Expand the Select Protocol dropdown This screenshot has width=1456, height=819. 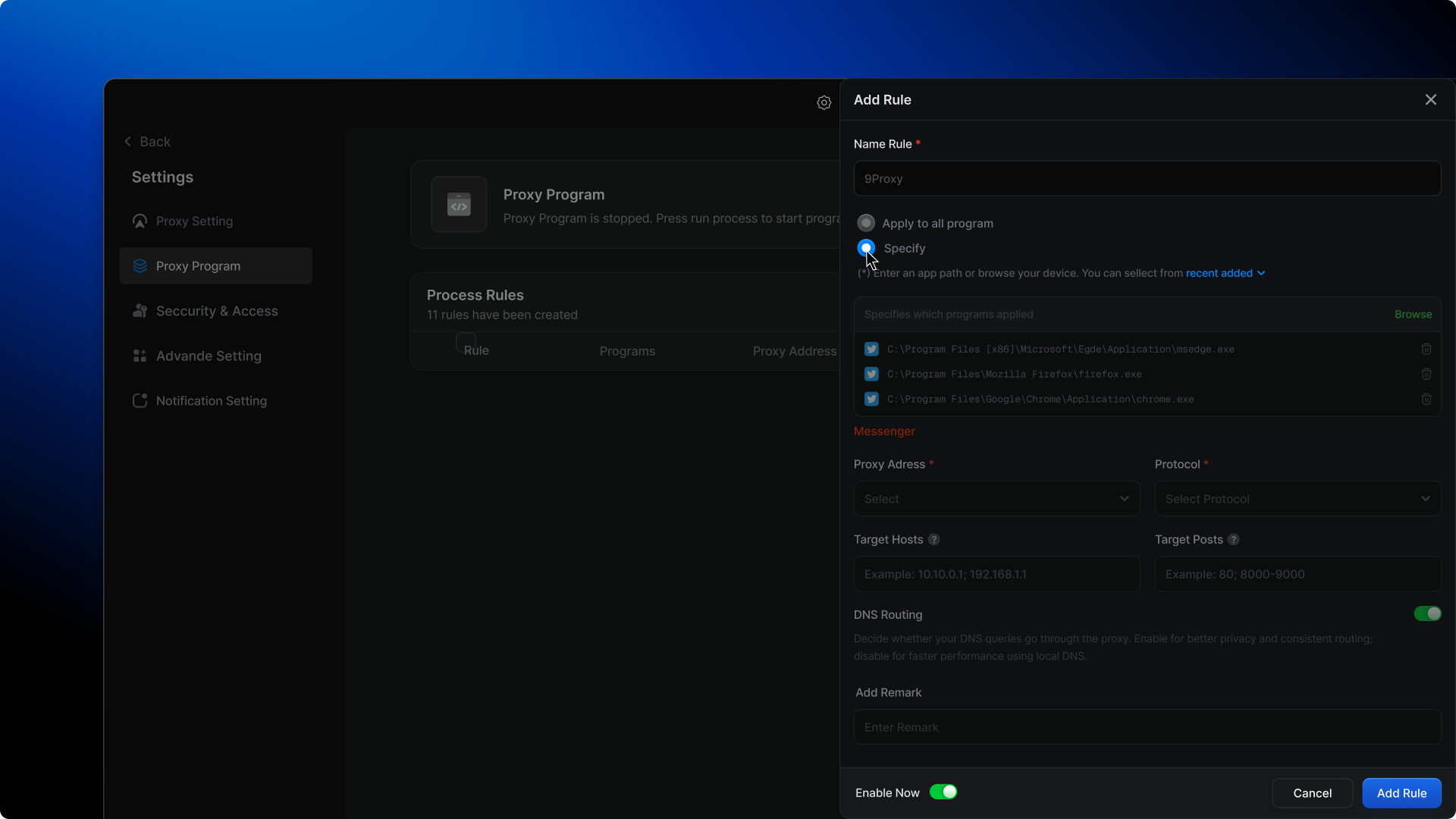(1297, 499)
